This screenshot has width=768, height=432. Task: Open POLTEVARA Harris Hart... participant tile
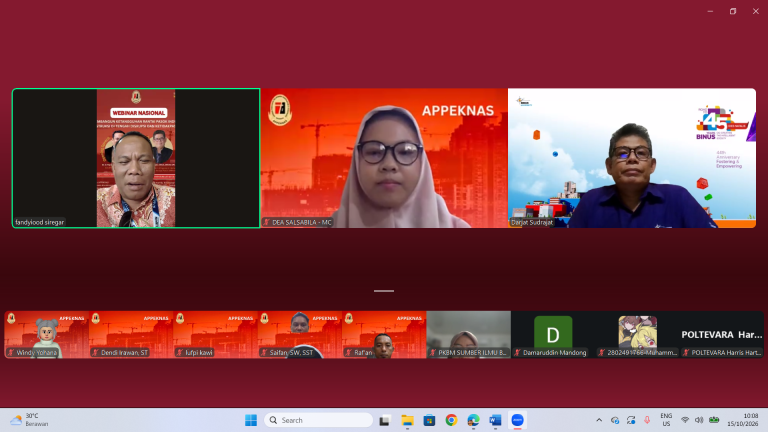[721, 335]
